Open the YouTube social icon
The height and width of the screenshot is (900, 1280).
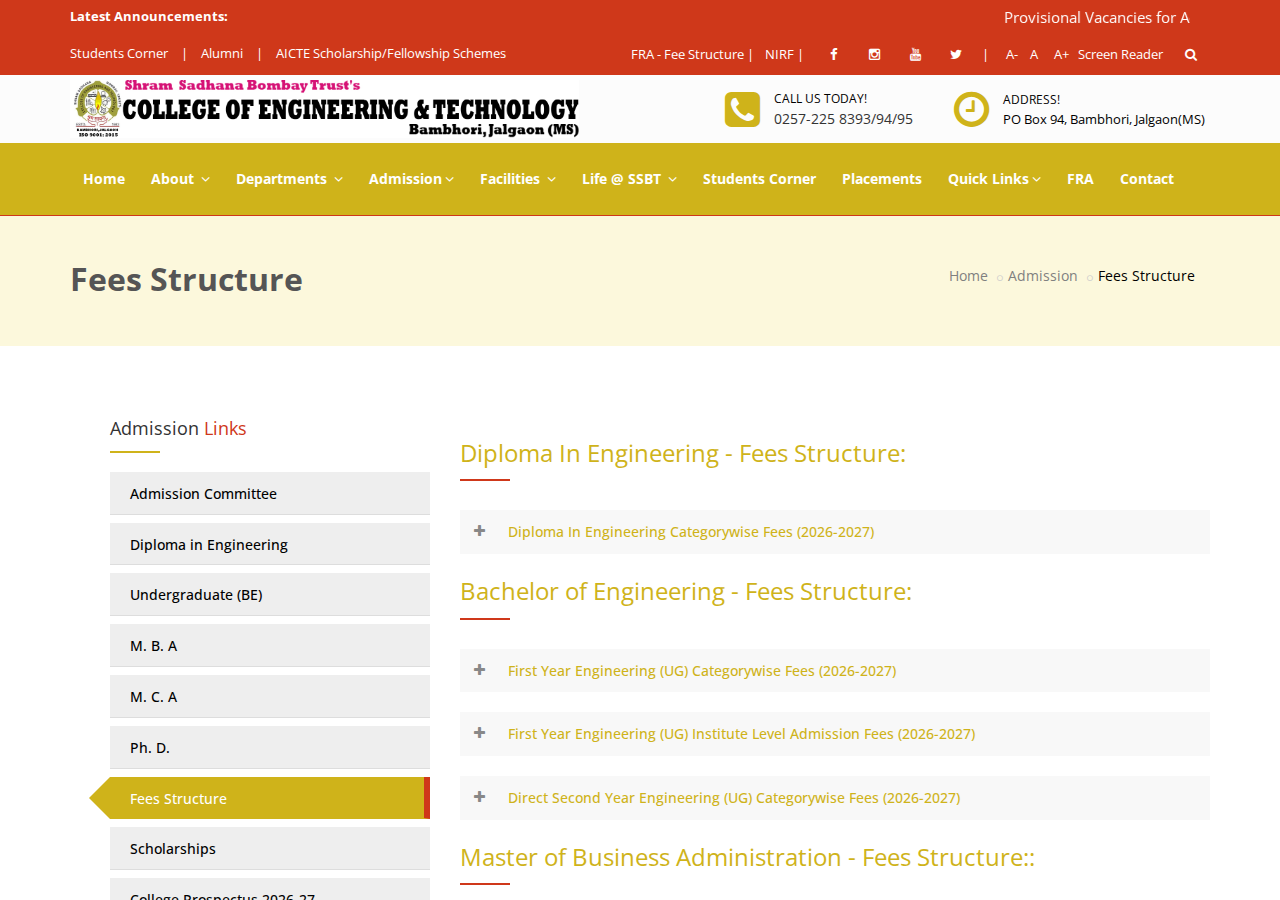click(915, 55)
